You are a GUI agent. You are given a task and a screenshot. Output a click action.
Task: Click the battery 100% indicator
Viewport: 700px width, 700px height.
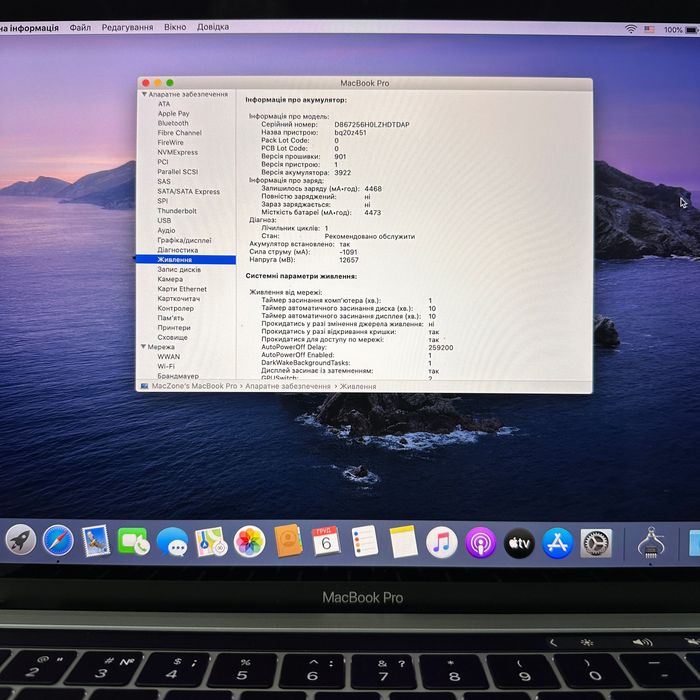(681, 30)
